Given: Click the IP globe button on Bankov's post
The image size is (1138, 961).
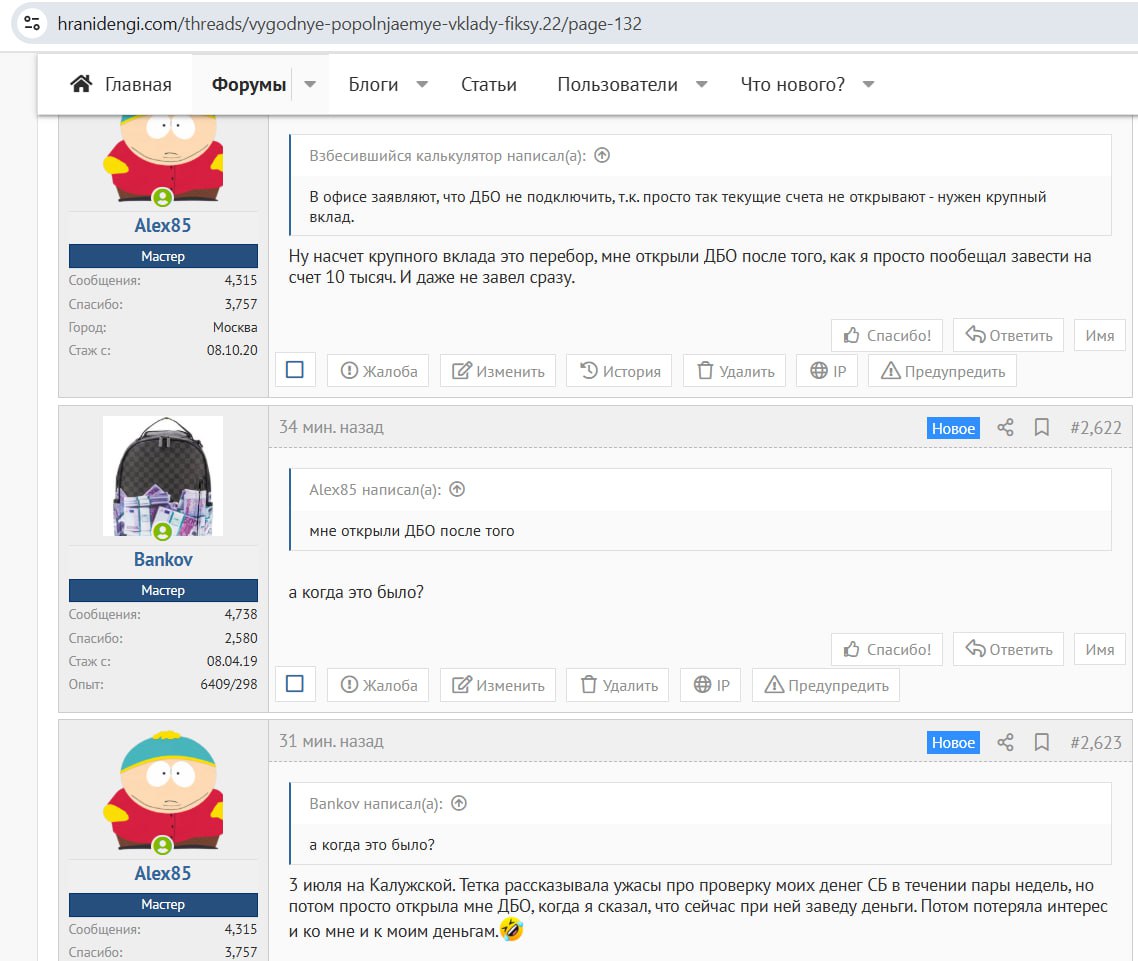Looking at the screenshot, I should click(711, 685).
